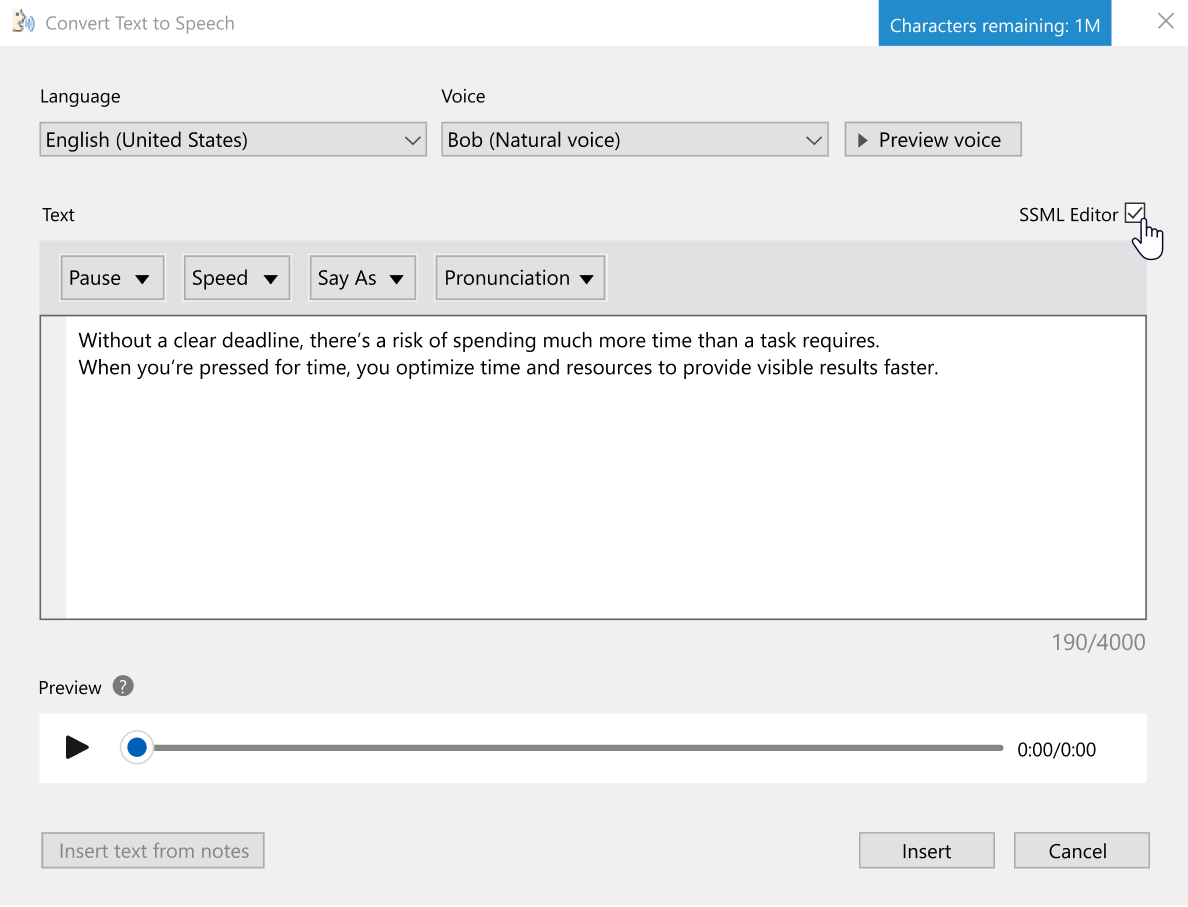Click inside the SSML text editor area
Image resolution: width=1188 pixels, height=907 pixels.
coord(600,480)
